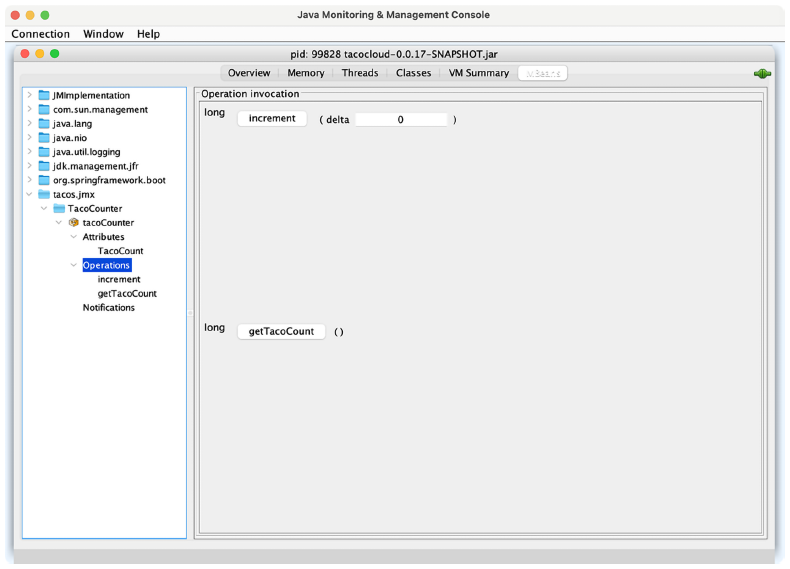
Task: Click the delta value input field
Action: (x=401, y=120)
